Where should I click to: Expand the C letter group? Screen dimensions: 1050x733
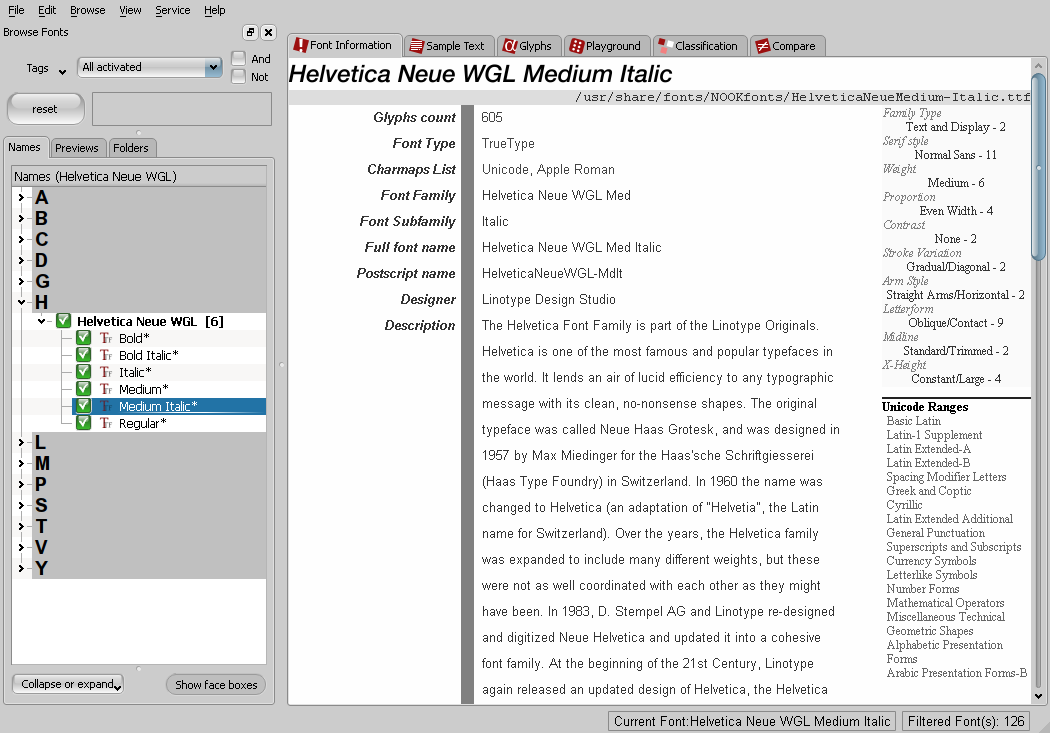point(21,239)
